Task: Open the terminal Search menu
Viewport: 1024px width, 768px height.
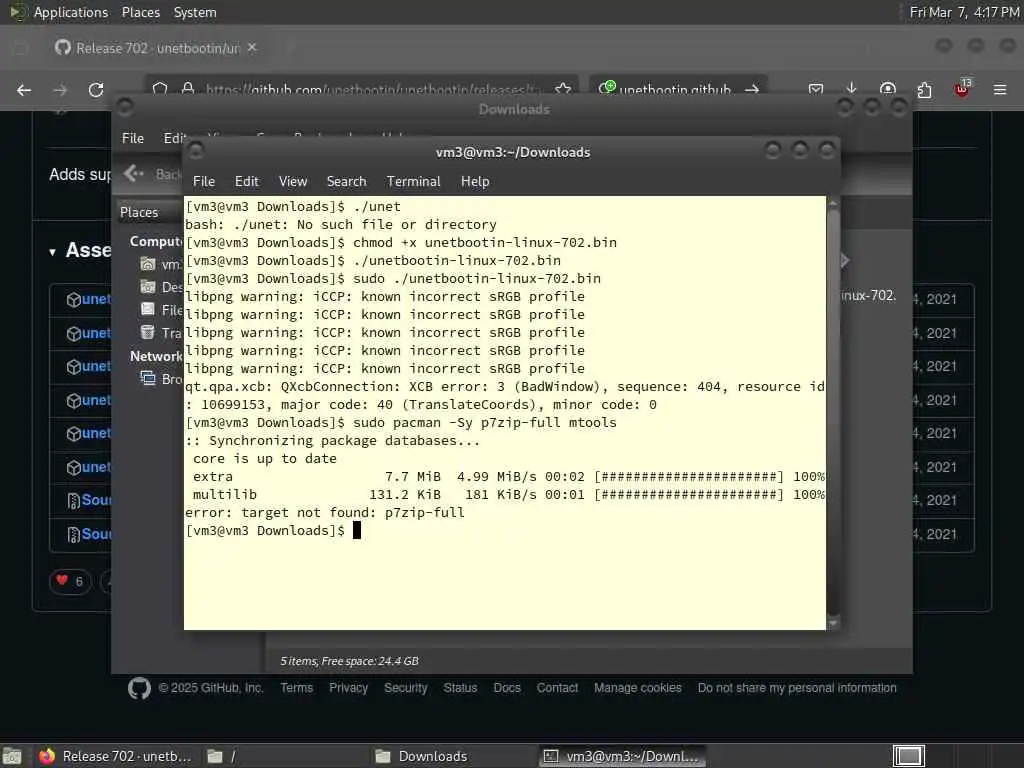Action: 346,182
